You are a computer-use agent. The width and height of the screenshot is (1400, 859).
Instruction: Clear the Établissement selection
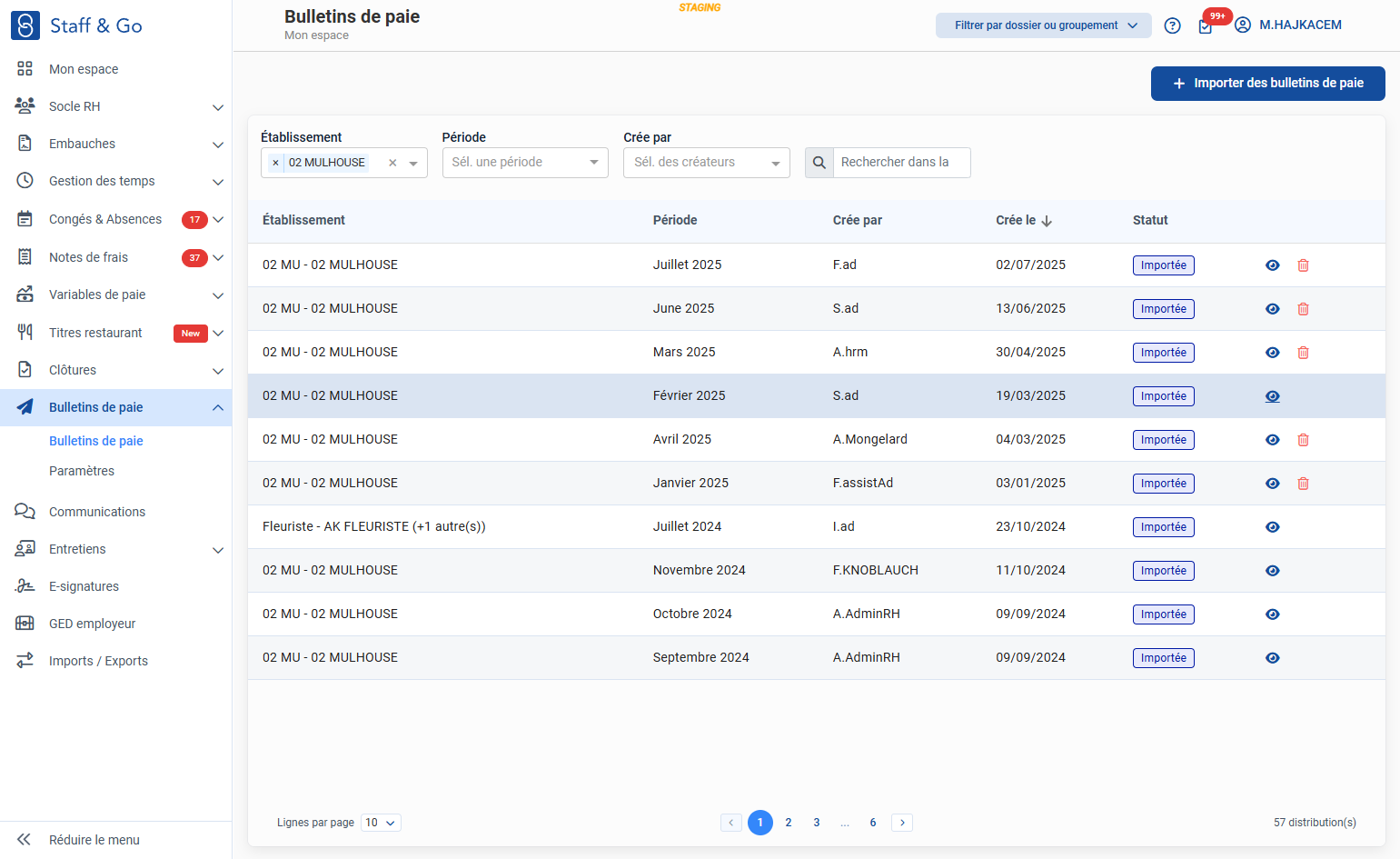click(392, 163)
